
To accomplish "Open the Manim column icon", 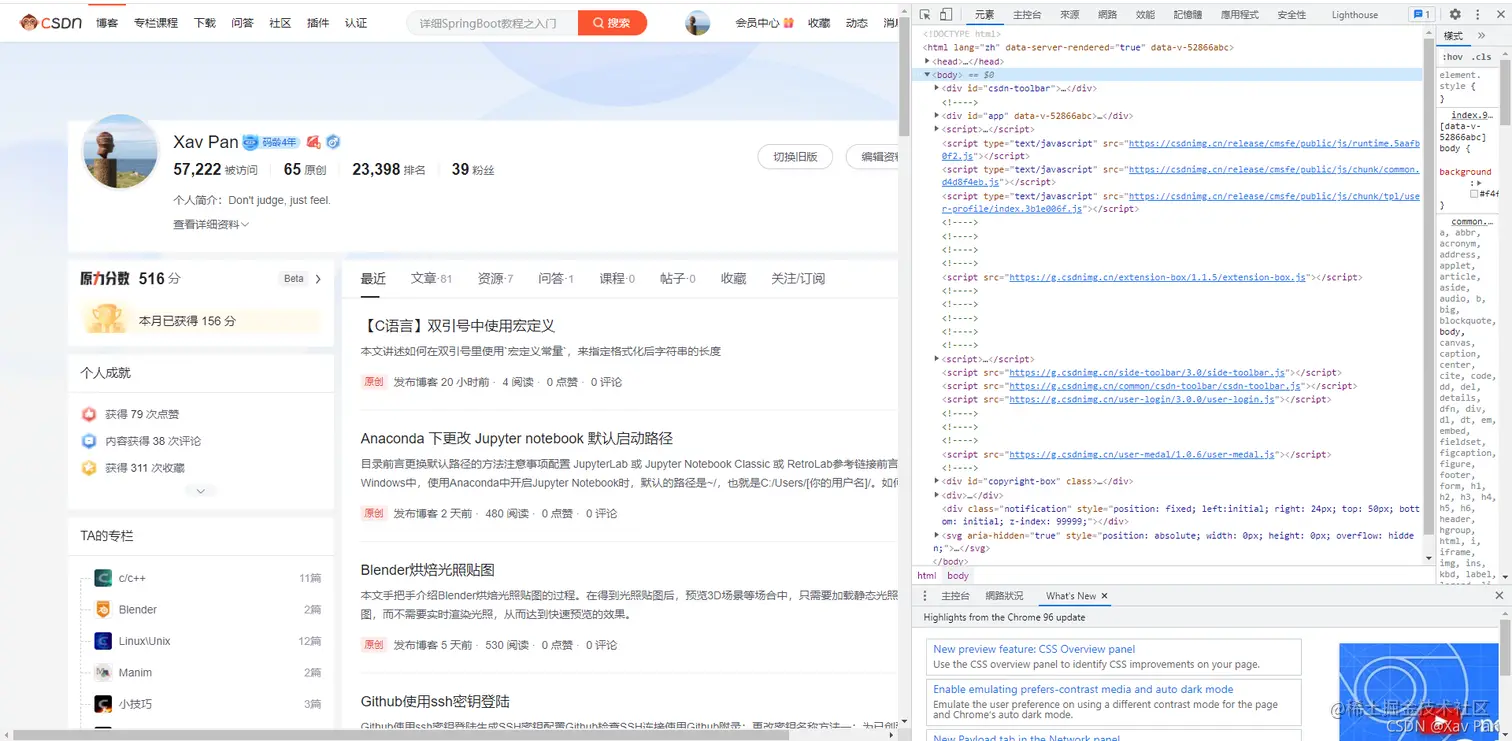I will click(102, 673).
